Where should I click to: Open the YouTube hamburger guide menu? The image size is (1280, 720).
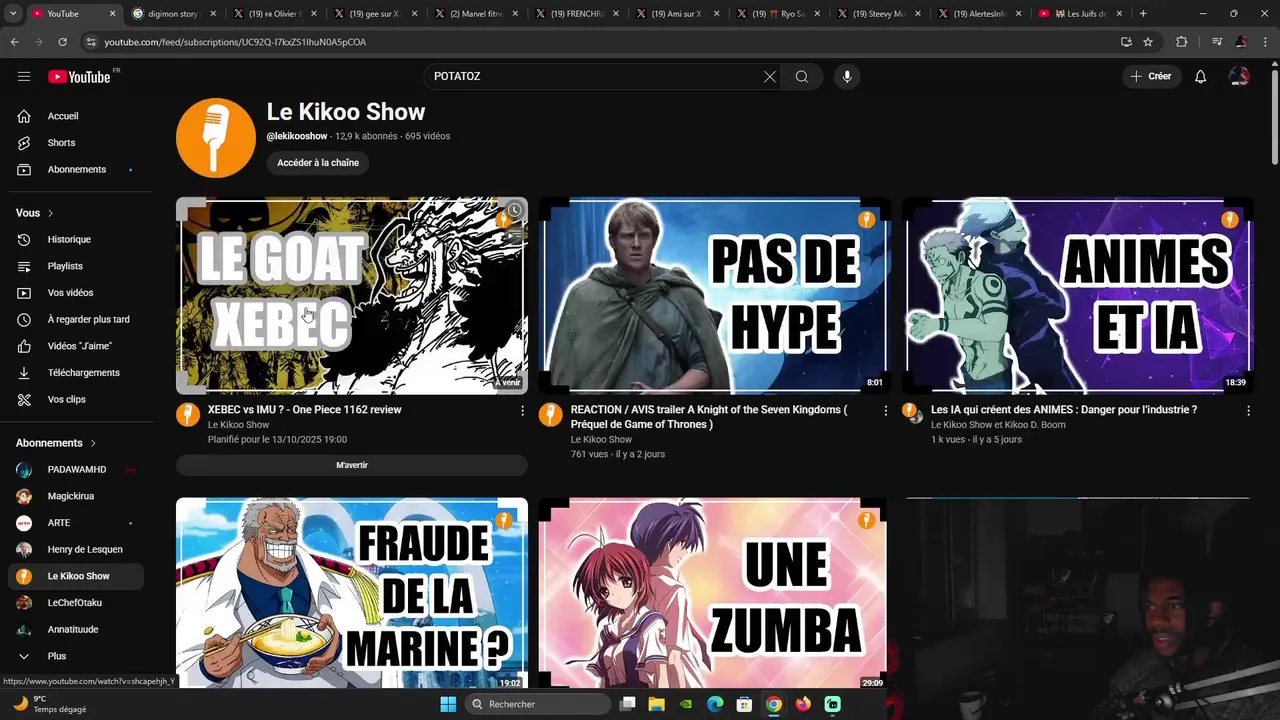[x=24, y=76]
